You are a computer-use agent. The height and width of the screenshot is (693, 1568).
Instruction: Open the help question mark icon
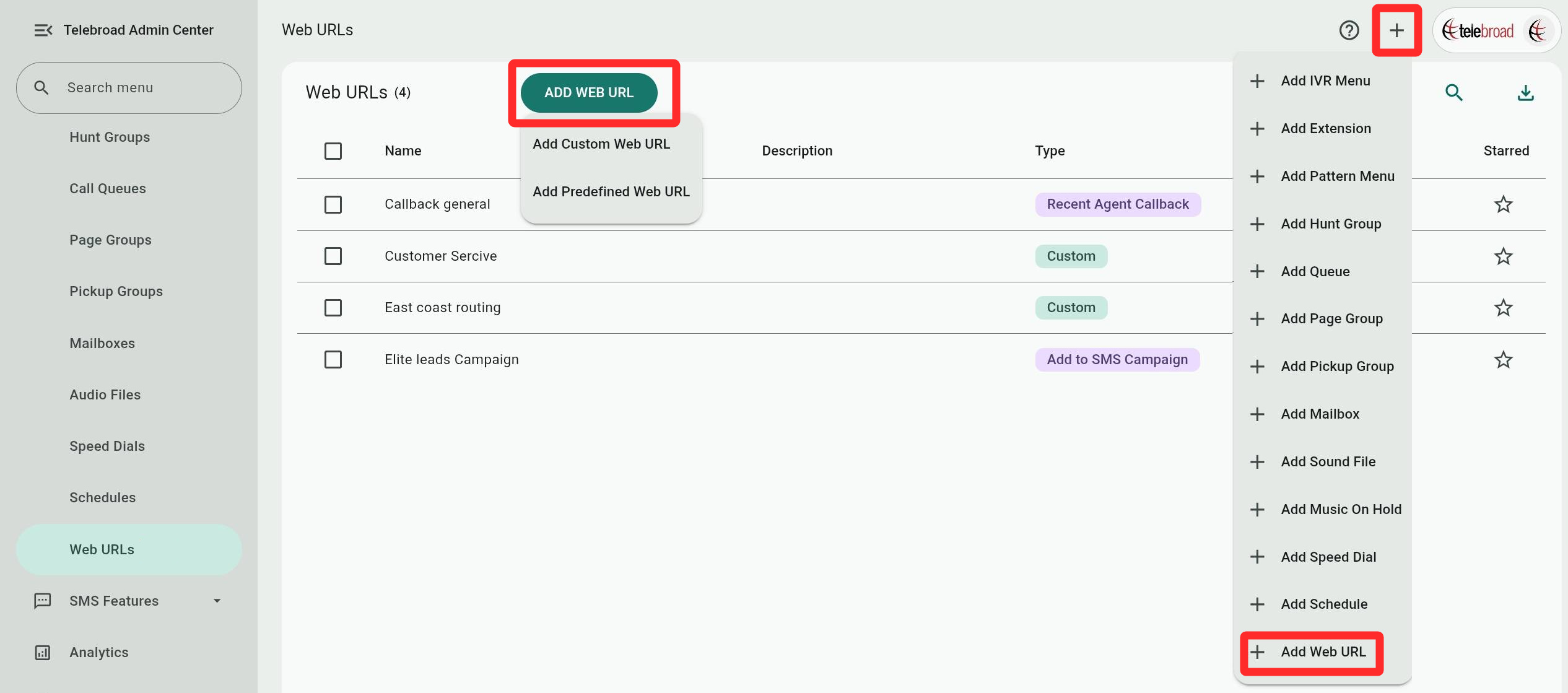(1349, 30)
